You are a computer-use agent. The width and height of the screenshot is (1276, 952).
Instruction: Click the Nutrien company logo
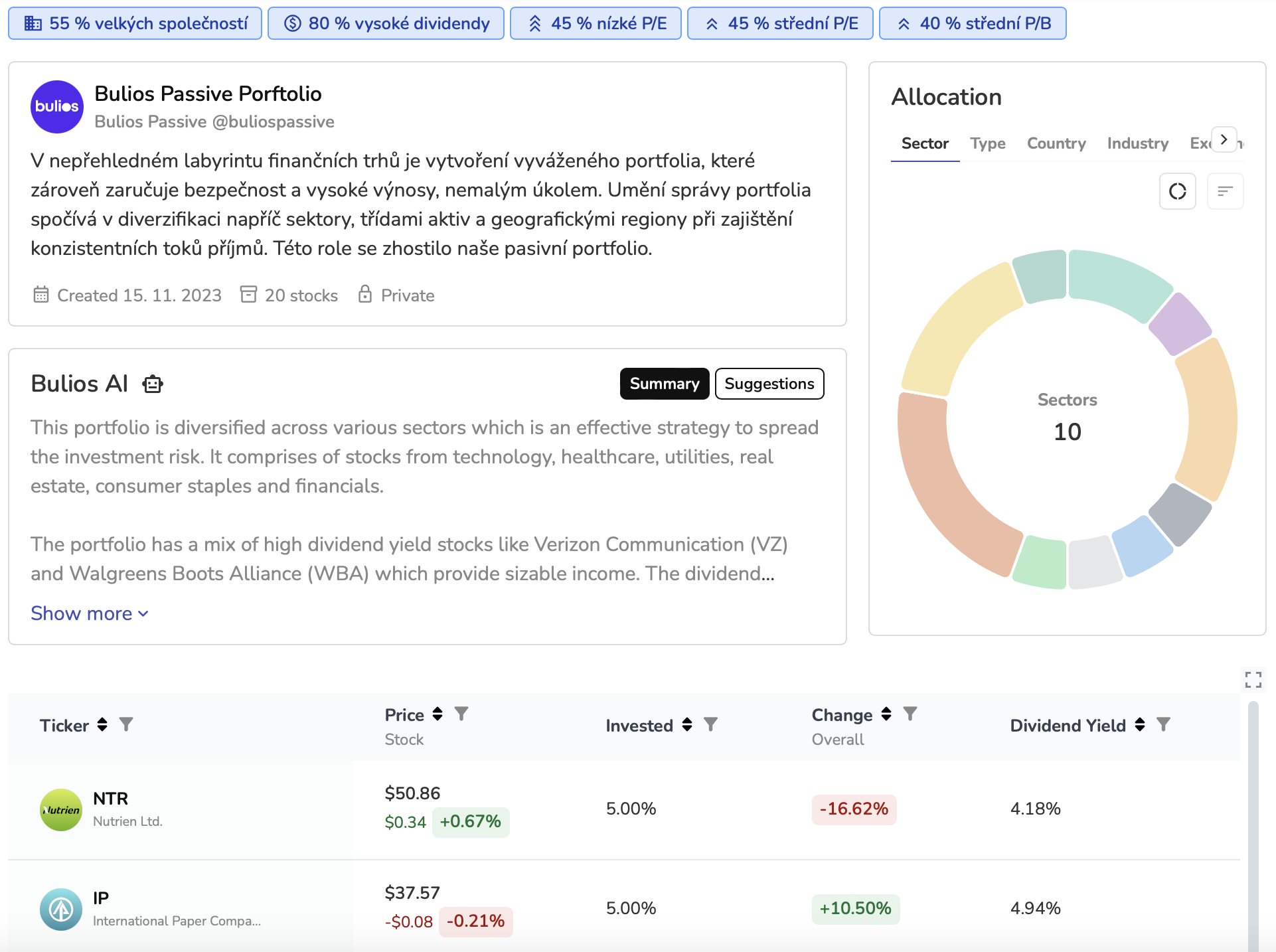click(x=61, y=809)
